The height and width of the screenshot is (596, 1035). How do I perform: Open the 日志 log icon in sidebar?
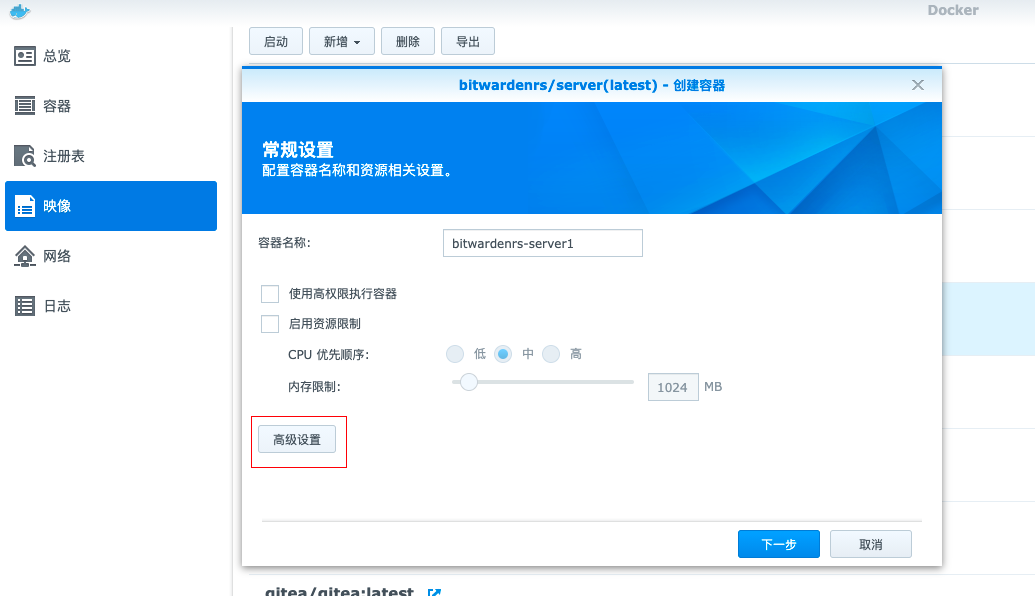(25, 306)
